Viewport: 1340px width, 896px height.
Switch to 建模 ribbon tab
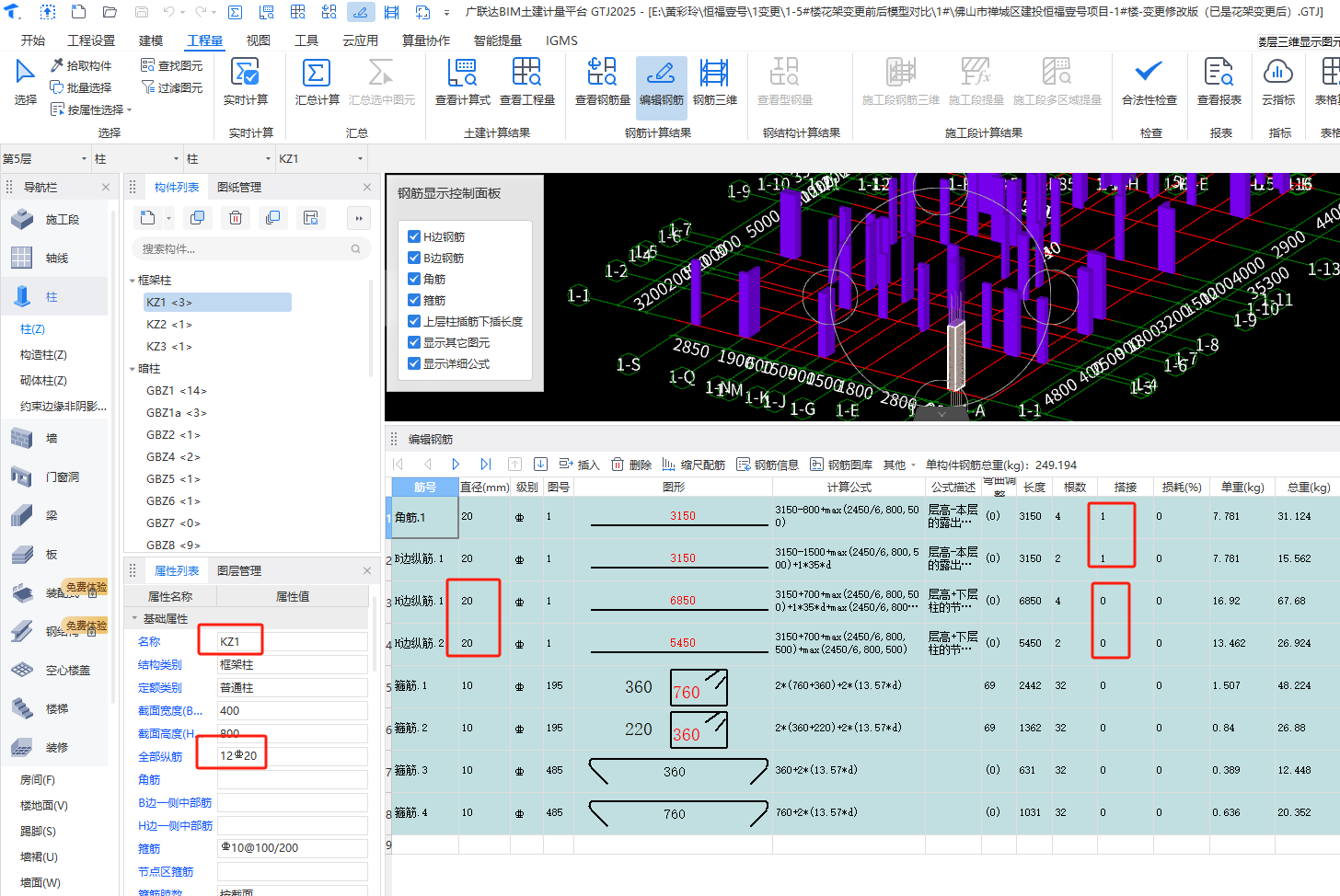tap(151, 40)
